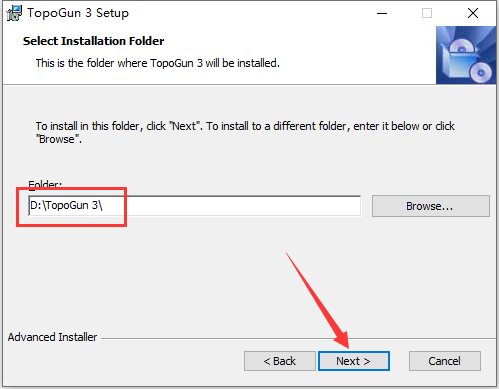Click the Select Installation Folder heading
The width and height of the screenshot is (499, 389).
click(93, 41)
